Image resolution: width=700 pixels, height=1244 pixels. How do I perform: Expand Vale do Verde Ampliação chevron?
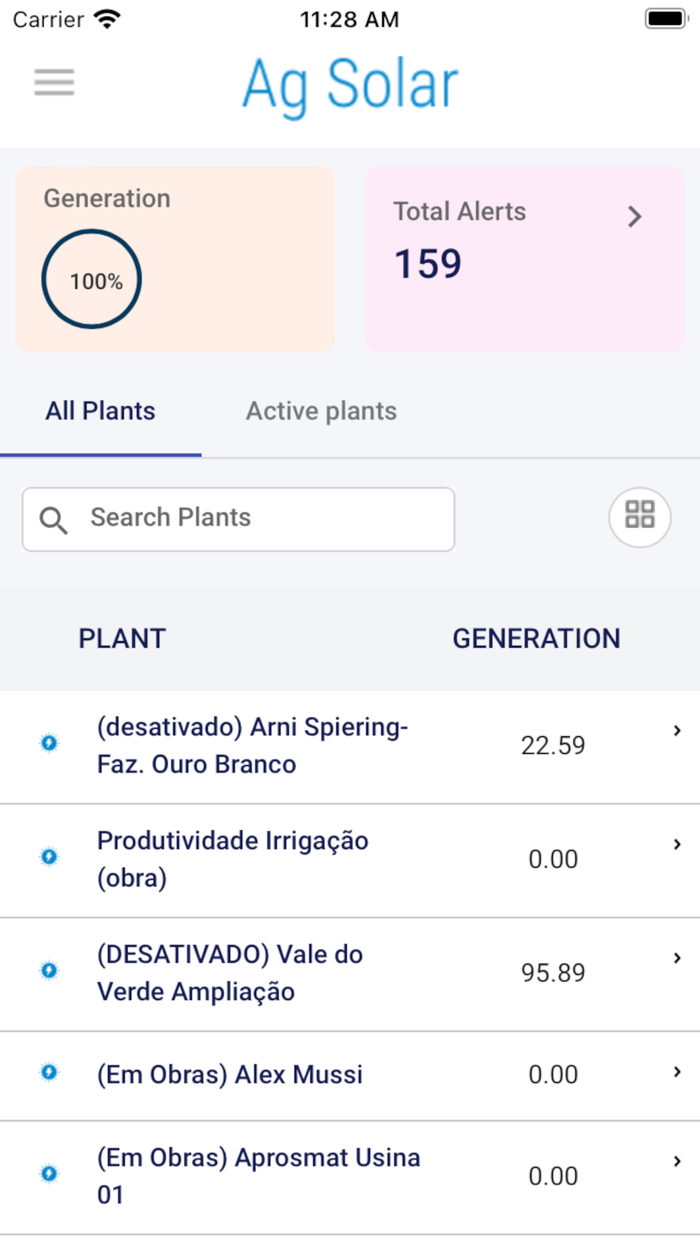(677, 958)
